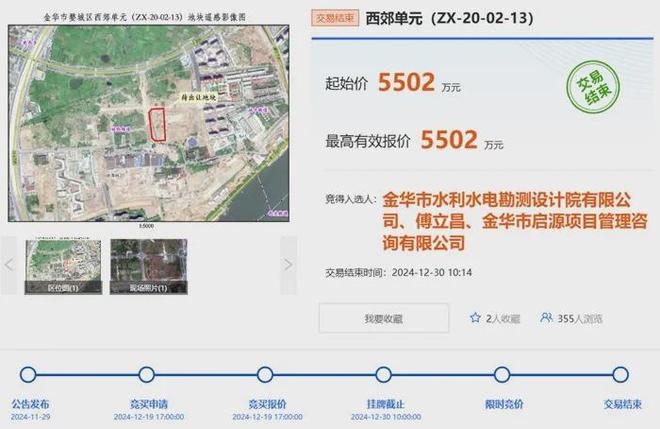Click the 355人浏览 count text

click(580, 319)
